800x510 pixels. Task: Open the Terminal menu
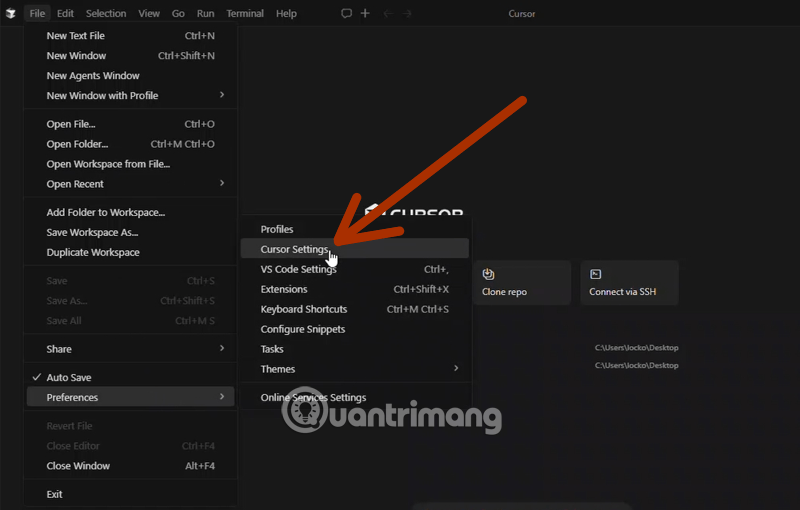click(244, 14)
